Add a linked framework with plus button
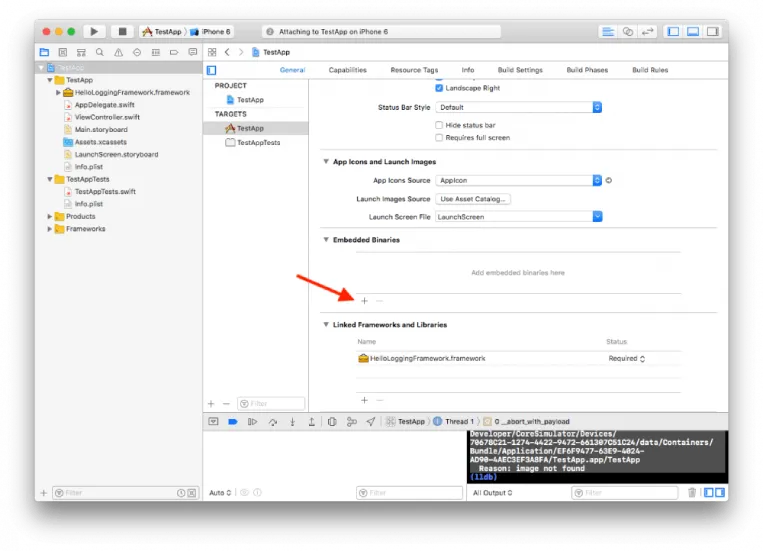The width and height of the screenshot is (763, 551). [364, 400]
